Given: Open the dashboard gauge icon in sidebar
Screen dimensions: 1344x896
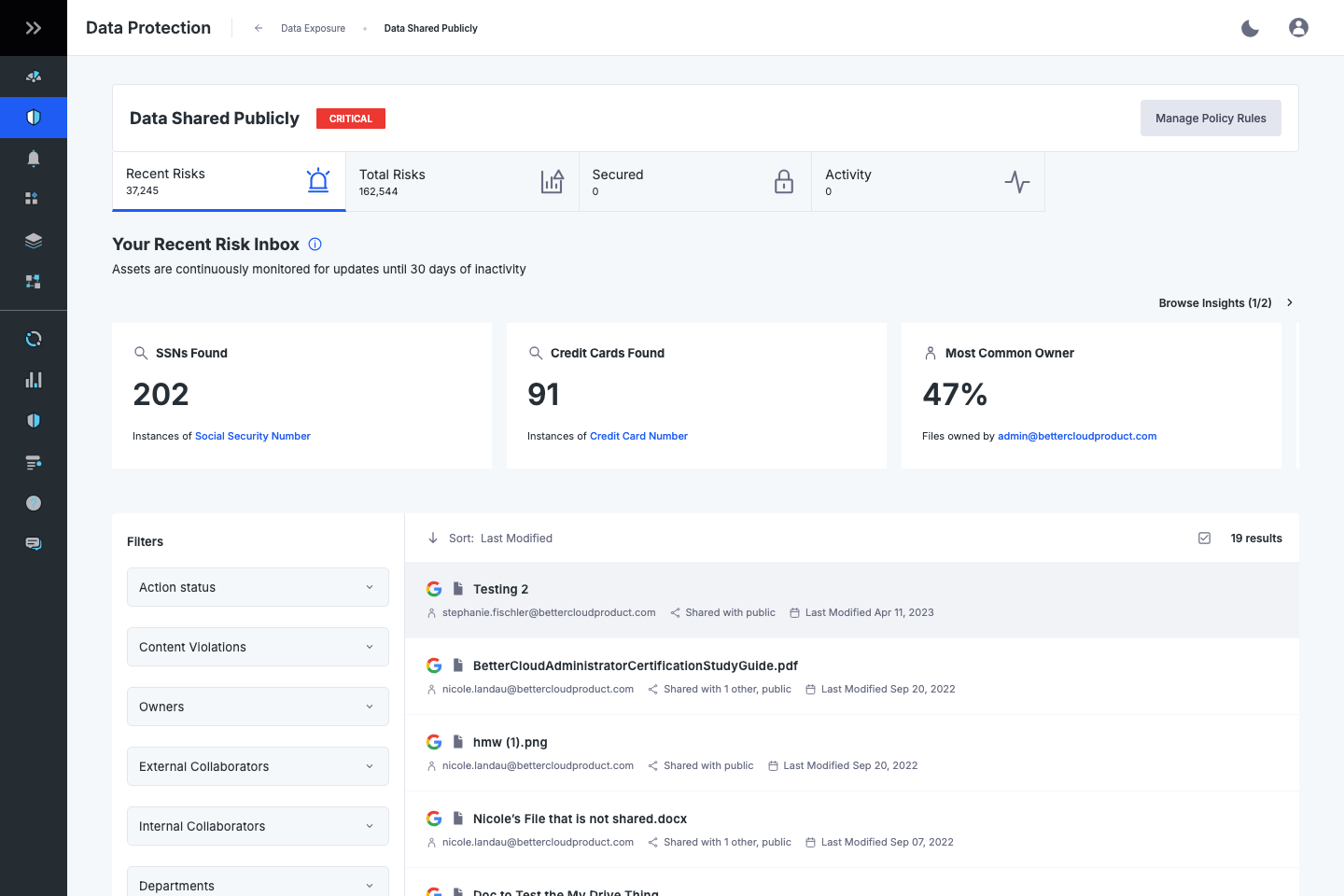Looking at the screenshot, I should [x=34, y=77].
